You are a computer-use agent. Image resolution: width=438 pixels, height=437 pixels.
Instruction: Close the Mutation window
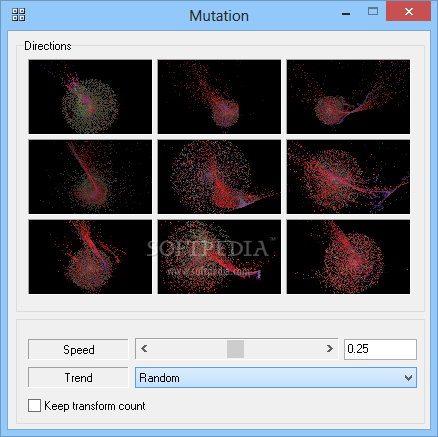409,12
